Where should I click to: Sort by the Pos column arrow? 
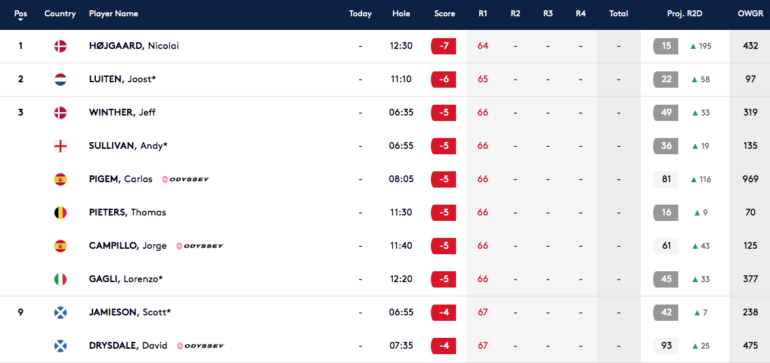pos(21,20)
